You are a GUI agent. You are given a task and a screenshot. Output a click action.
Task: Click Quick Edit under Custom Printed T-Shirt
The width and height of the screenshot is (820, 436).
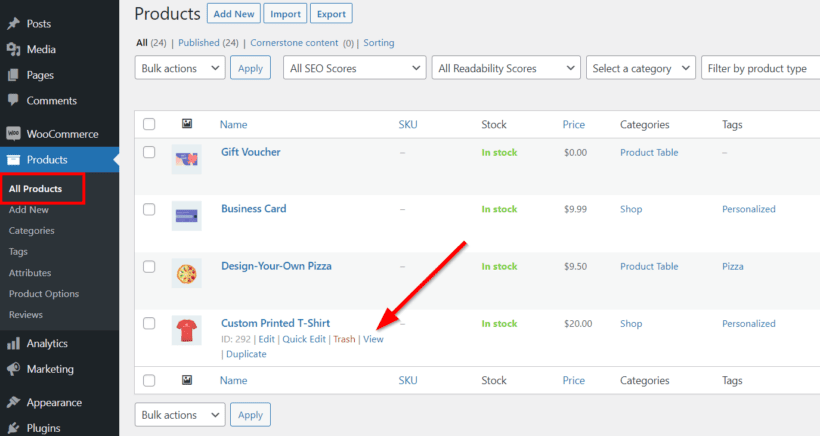click(x=304, y=339)
